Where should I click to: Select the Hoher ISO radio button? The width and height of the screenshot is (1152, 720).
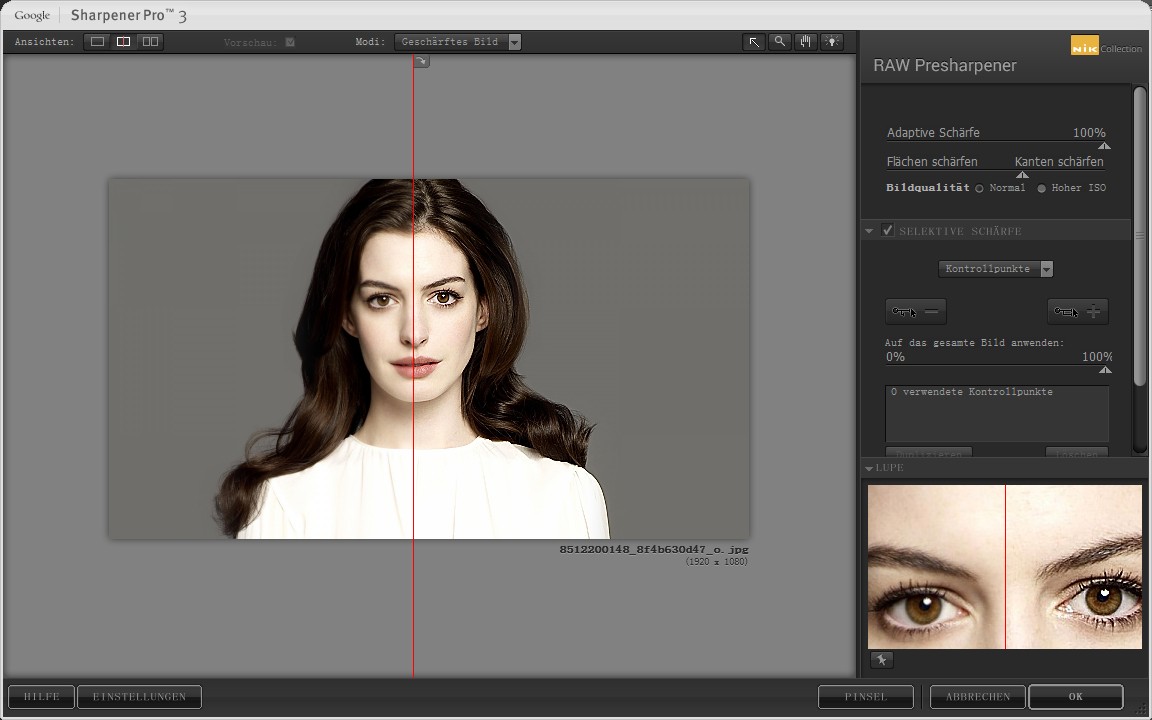click(1040, 188)
